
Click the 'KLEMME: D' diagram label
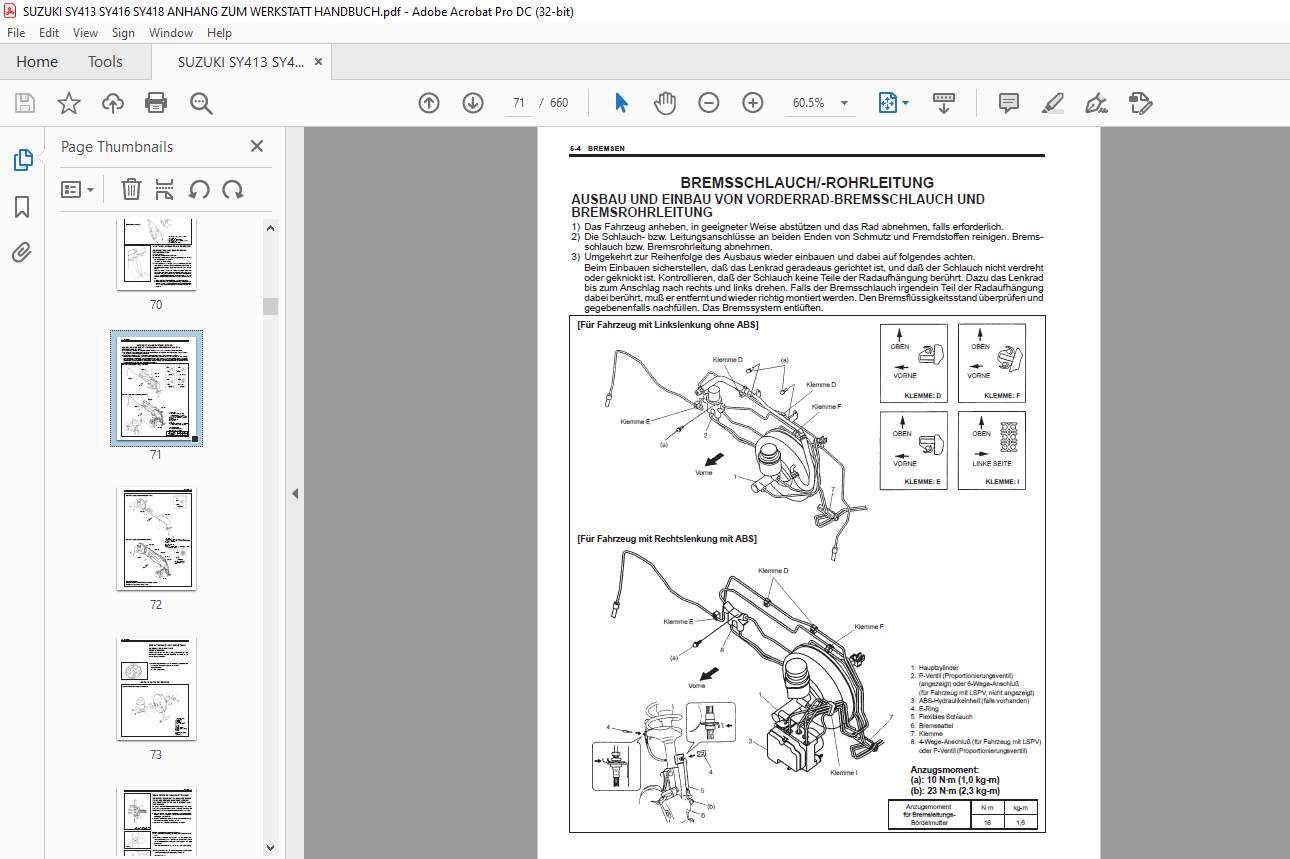point(923,396)
